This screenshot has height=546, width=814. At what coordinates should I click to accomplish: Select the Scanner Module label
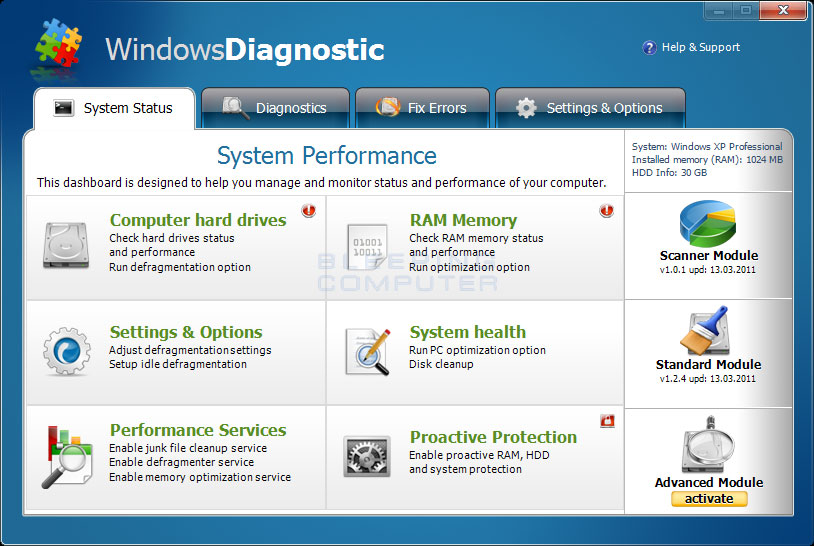[709, 256]
